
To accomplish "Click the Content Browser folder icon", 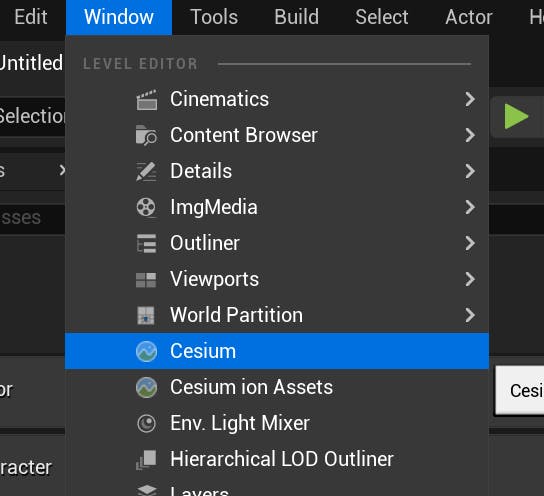I will (x=146, y=135).
